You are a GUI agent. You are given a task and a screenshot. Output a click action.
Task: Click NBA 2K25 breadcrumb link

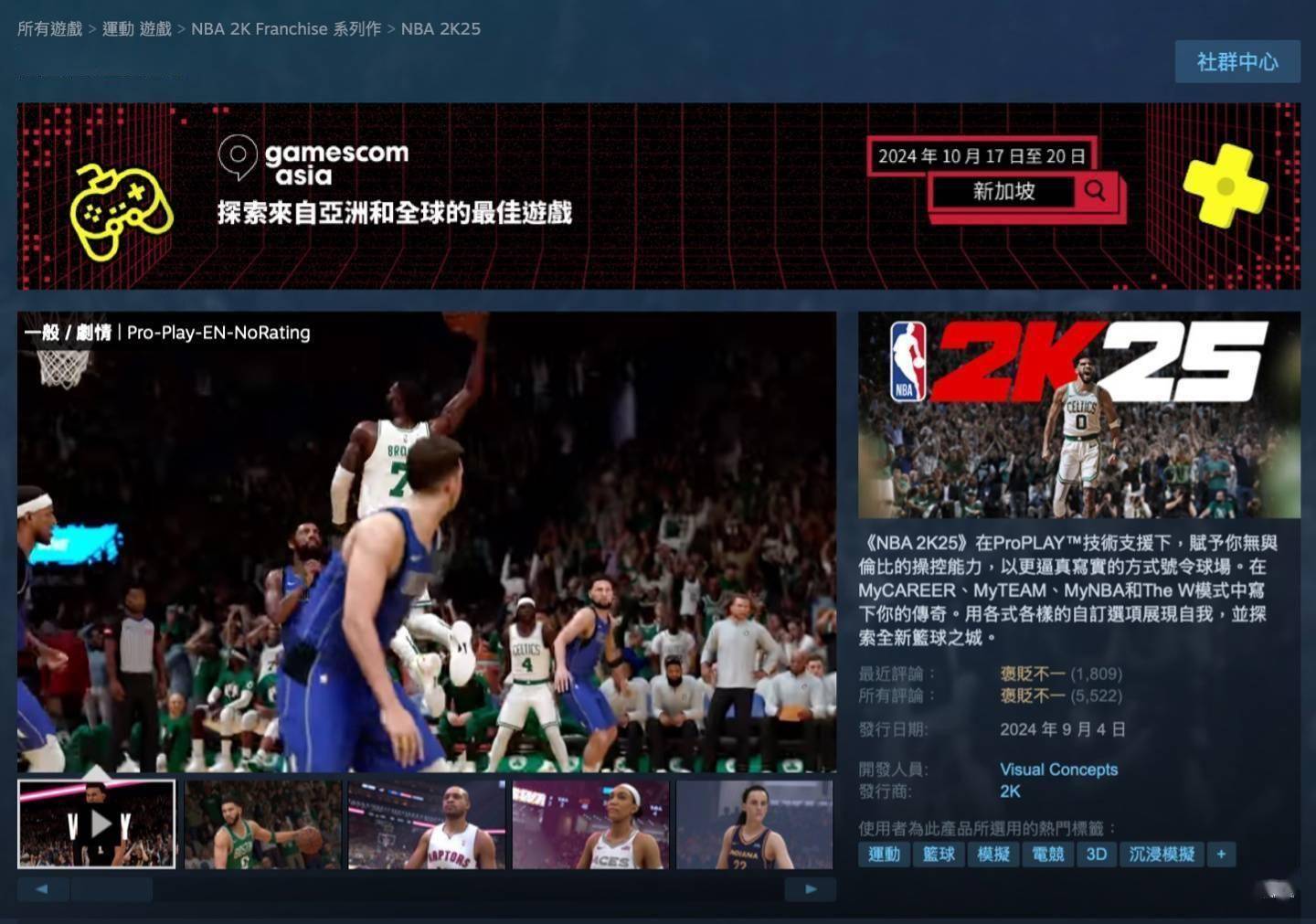tap(440, 28)
